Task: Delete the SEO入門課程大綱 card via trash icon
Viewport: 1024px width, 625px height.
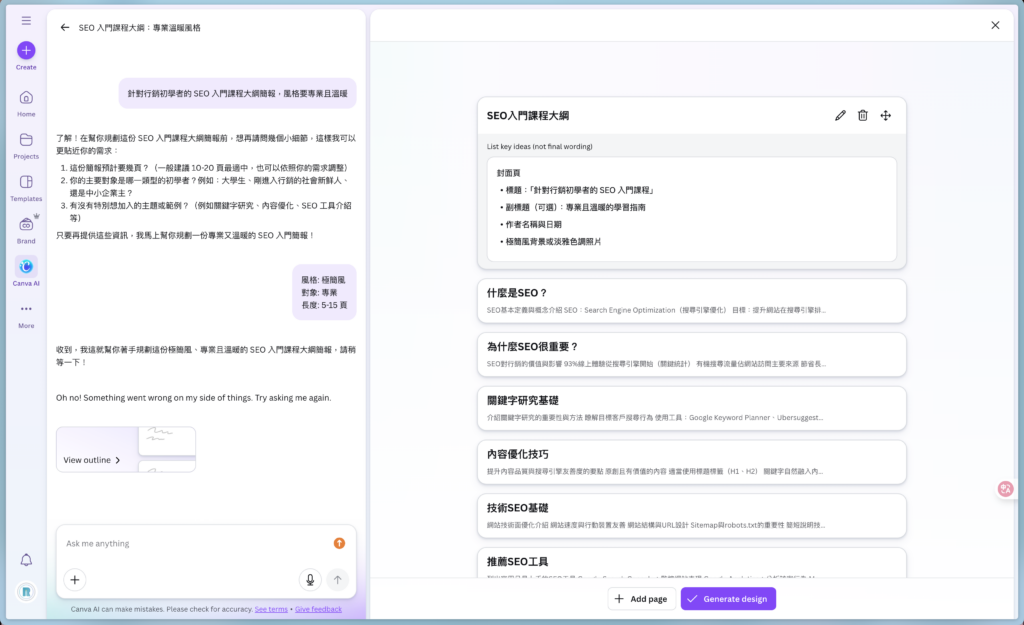Action: point(863,116)
